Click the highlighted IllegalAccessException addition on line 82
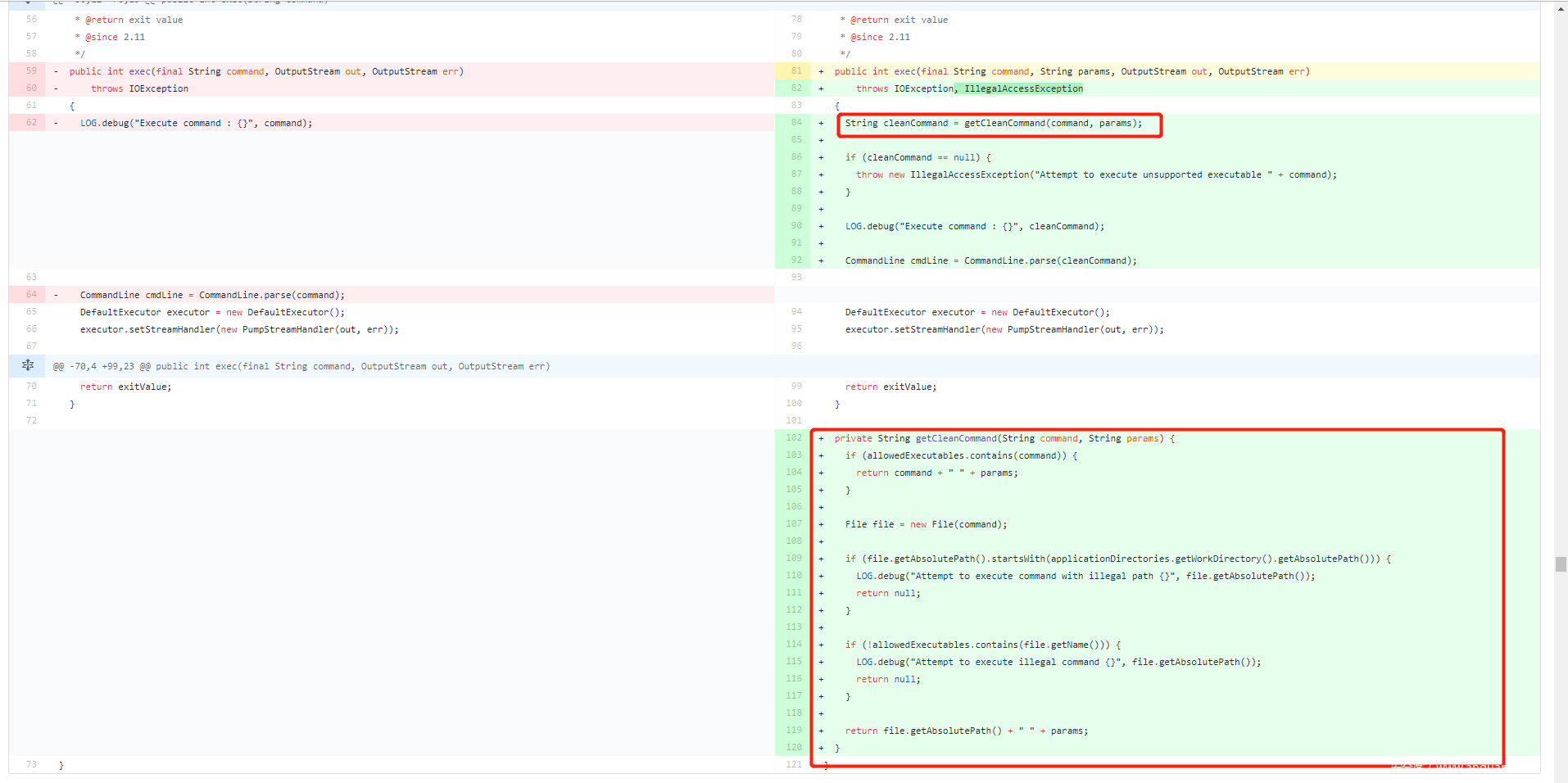1568x783 pixels. [x=1022, y=88]
